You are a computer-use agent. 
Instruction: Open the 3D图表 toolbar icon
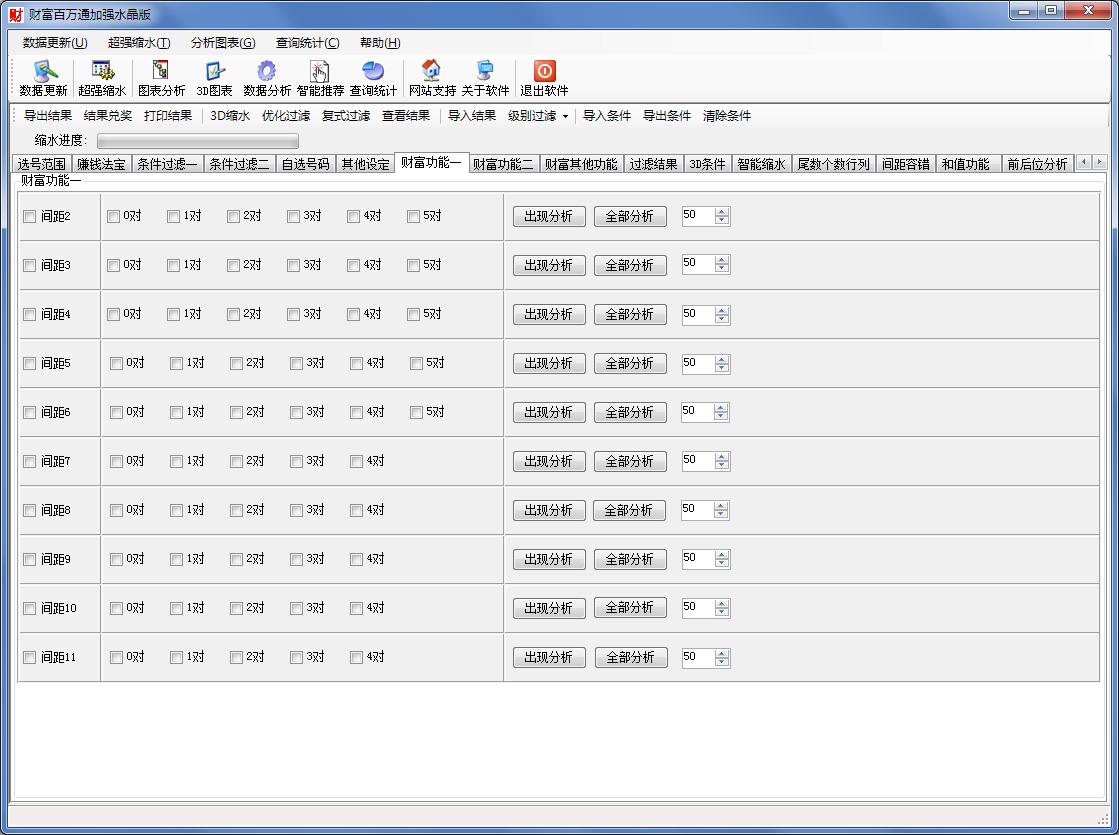pos(214,72)
